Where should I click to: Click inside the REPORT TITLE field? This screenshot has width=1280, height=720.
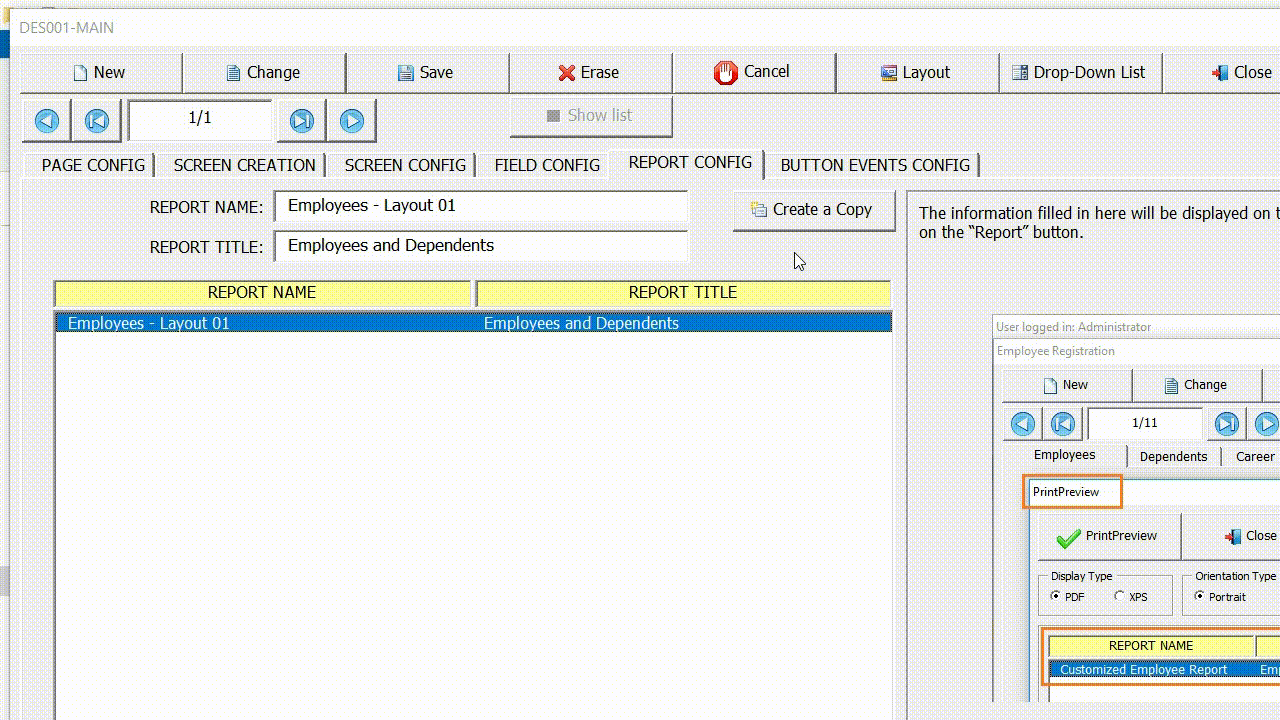click(x=480, y=245)
